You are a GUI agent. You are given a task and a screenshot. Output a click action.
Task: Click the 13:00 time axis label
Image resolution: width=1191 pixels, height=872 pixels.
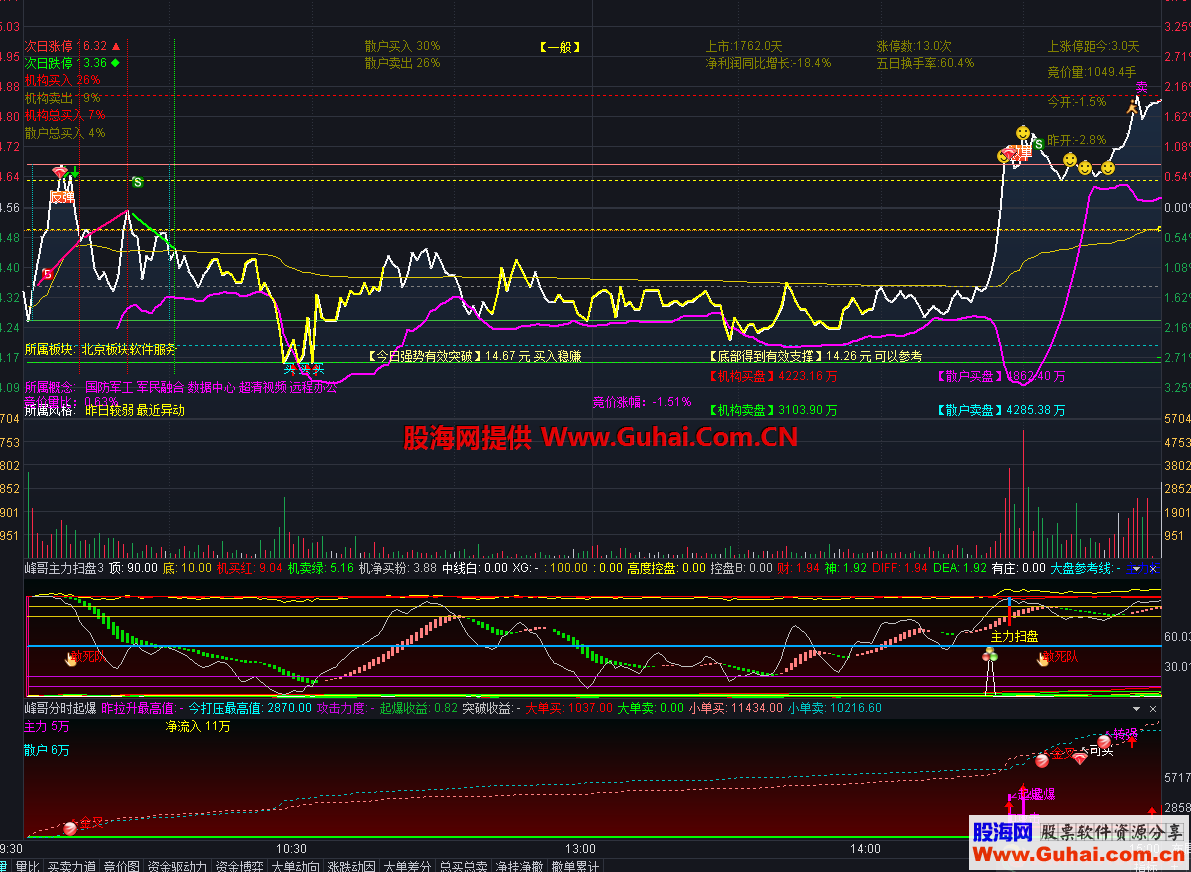tap(580, 848)
